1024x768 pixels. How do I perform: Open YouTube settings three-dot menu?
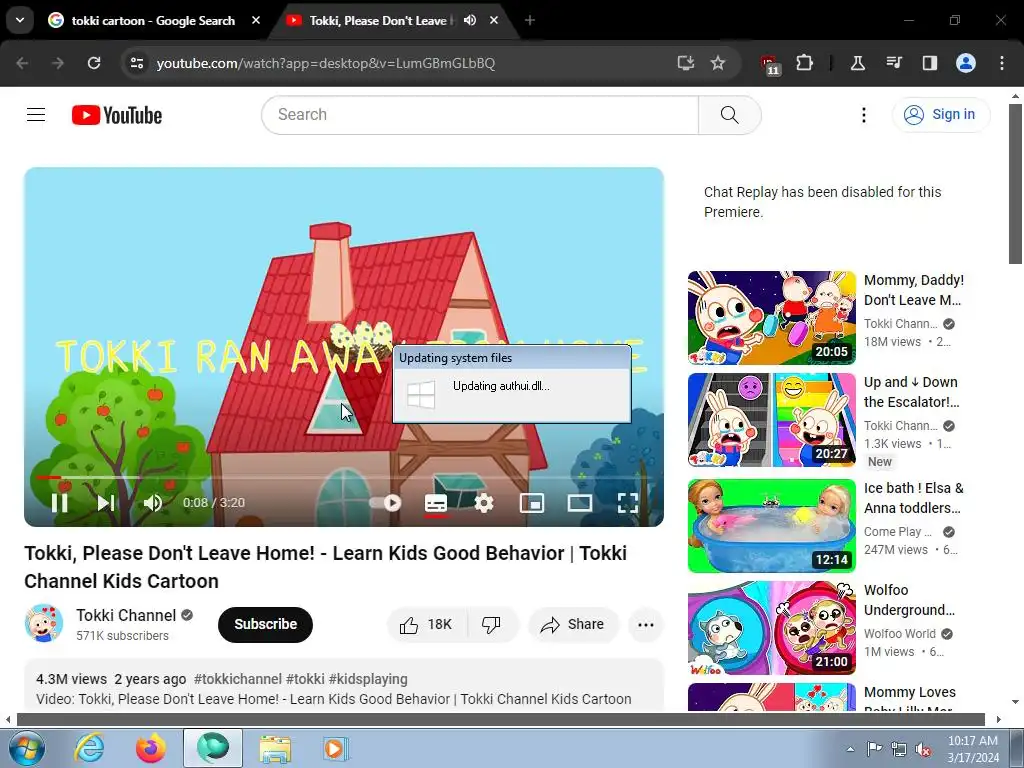tap(863, 115)
